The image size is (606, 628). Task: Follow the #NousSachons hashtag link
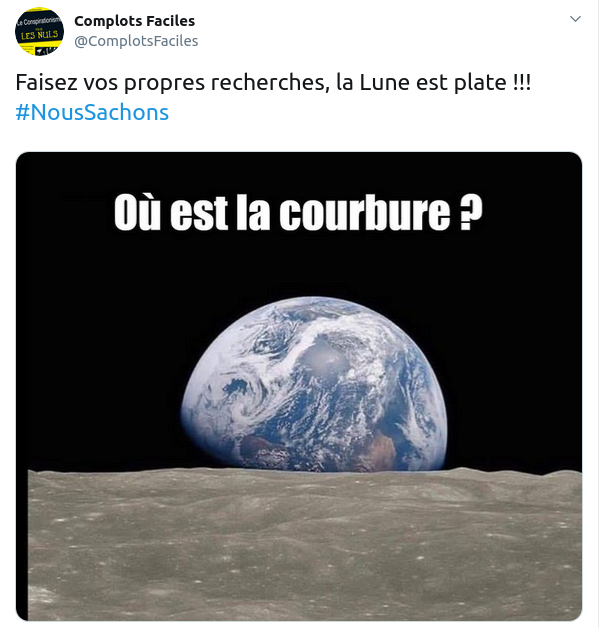tap(92, 112)
